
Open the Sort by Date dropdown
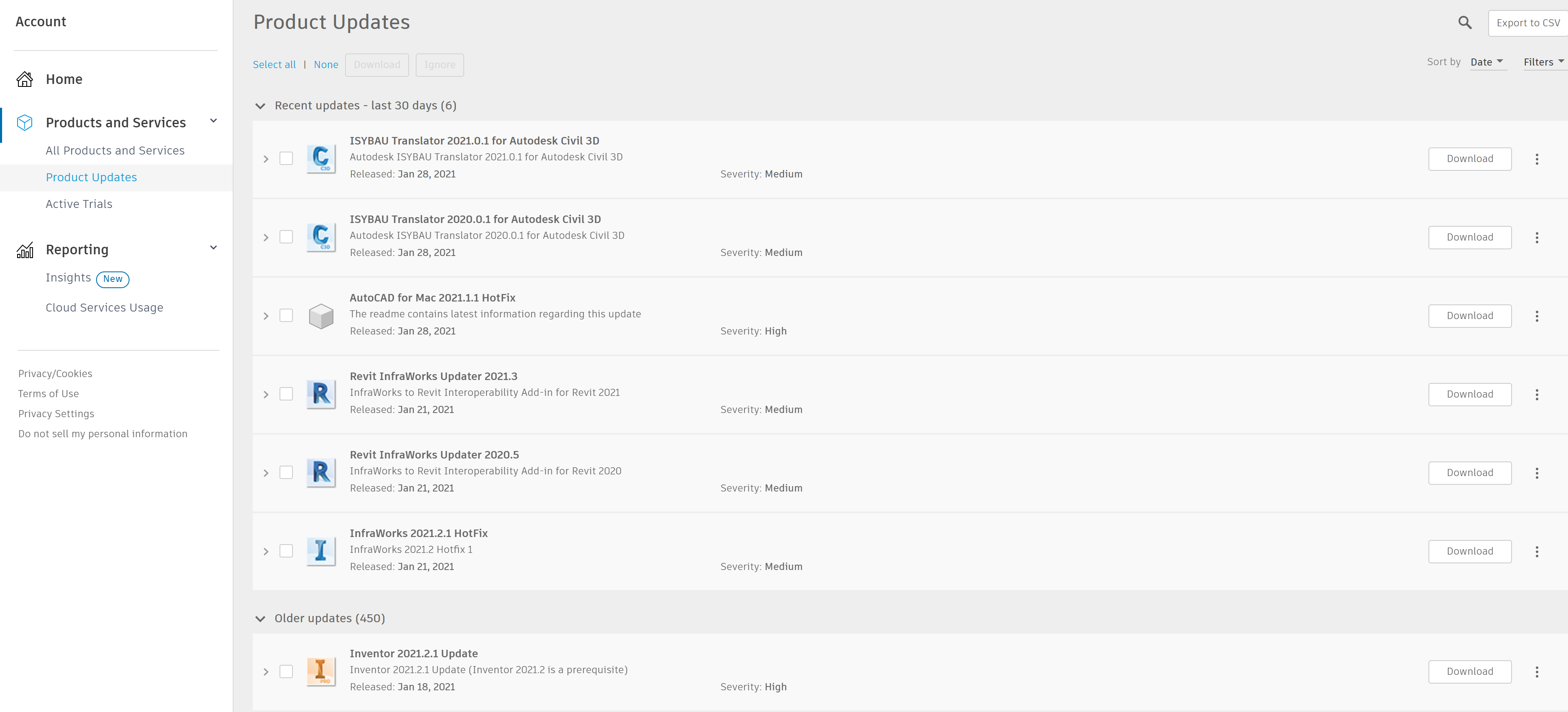point(1487,62)
